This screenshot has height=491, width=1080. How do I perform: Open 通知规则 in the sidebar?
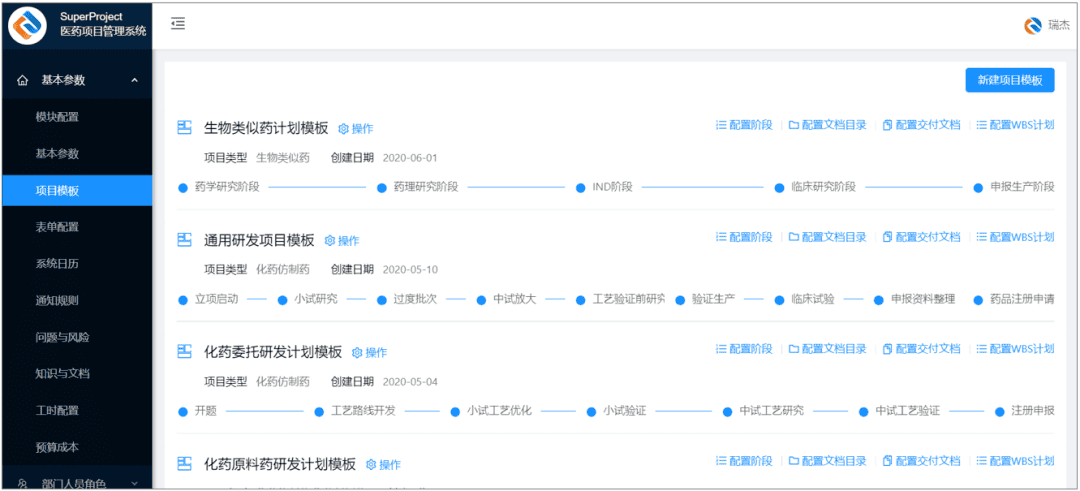(x=57, y=300)
